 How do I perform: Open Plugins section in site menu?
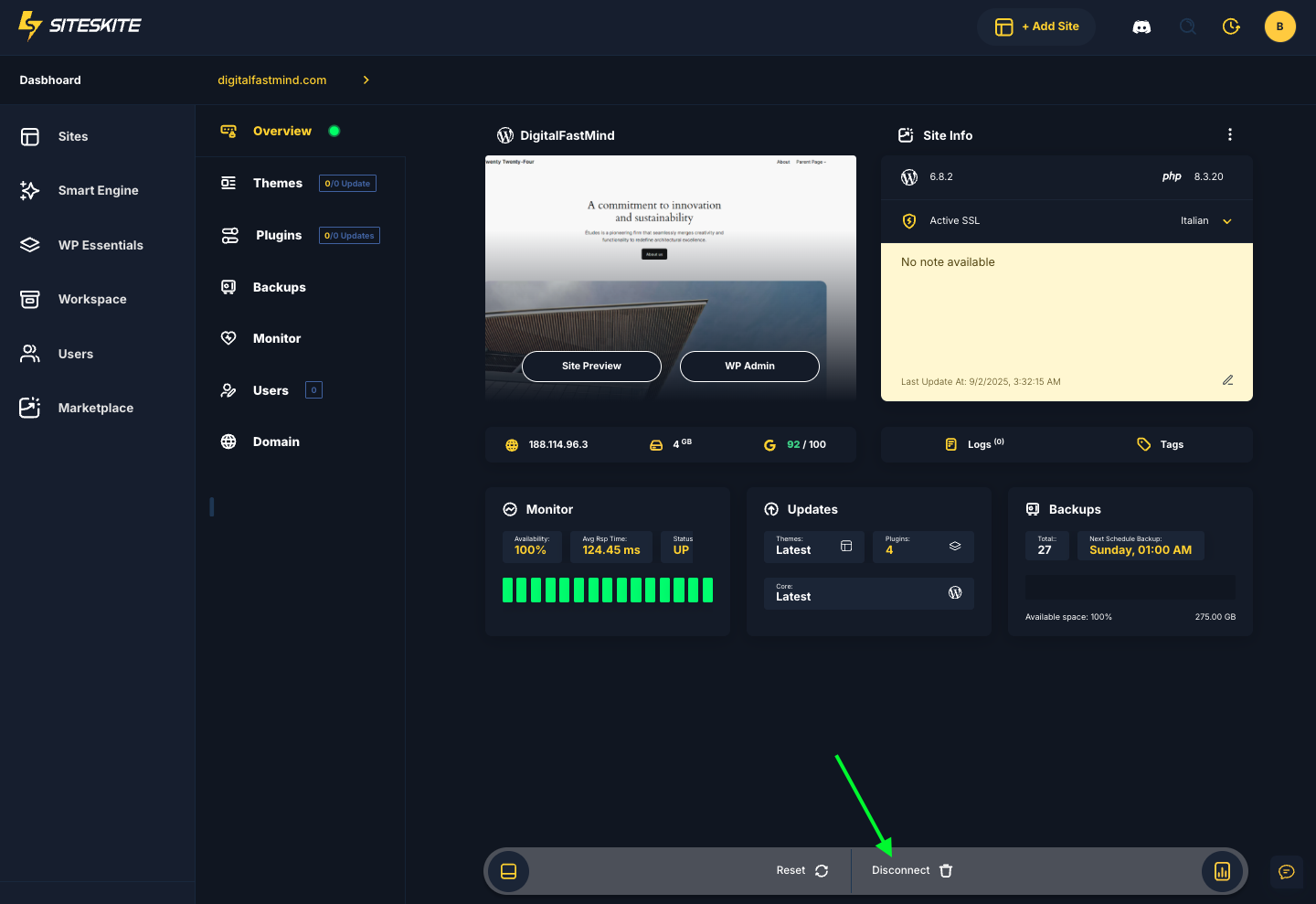(x=278, y=235)
